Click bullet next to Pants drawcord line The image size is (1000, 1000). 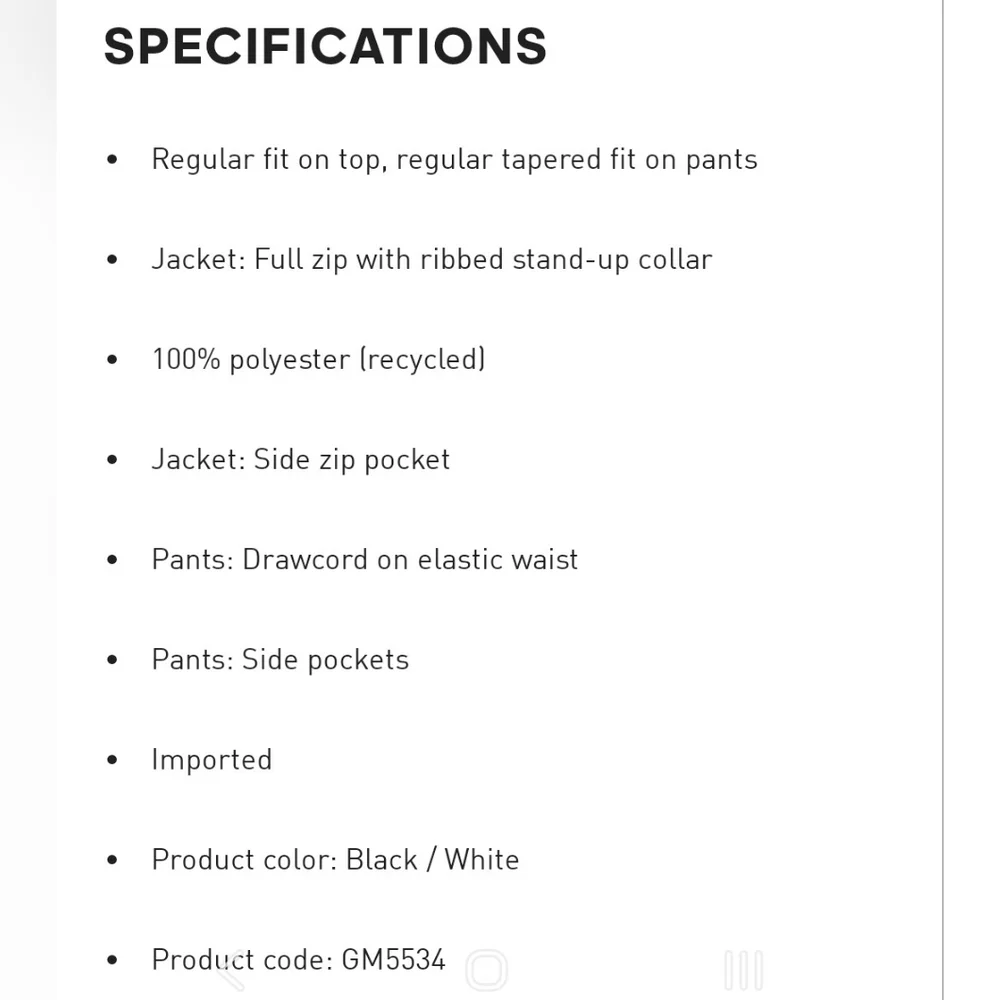click(x=112, y=560)
